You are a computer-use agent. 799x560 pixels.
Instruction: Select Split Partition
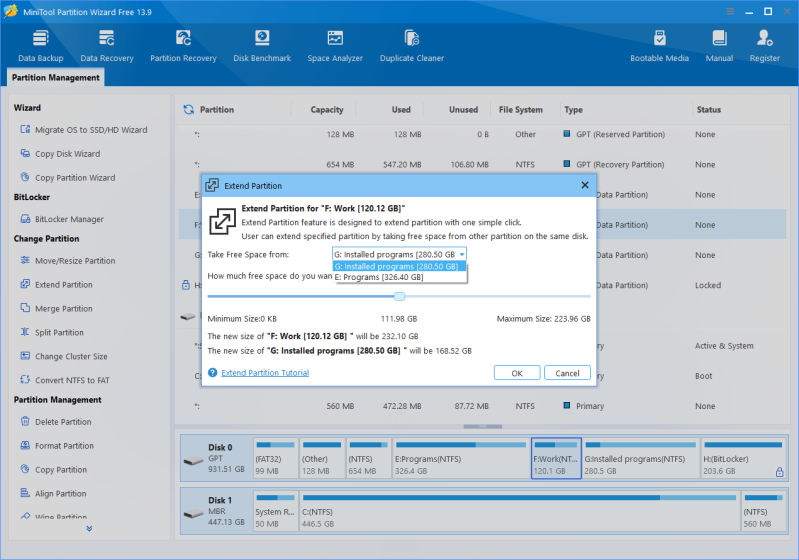[52, 333]
